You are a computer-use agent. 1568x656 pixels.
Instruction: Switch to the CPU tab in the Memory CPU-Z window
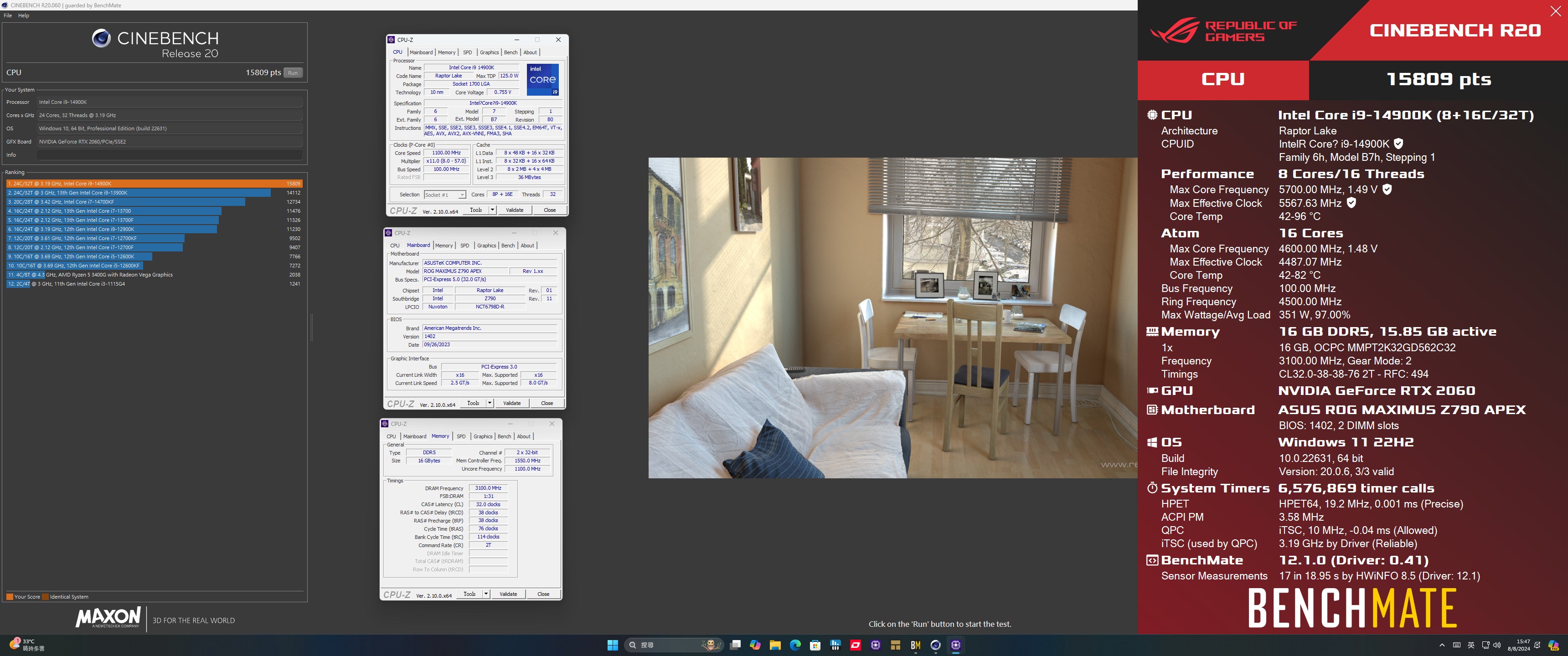pos(391,436)
